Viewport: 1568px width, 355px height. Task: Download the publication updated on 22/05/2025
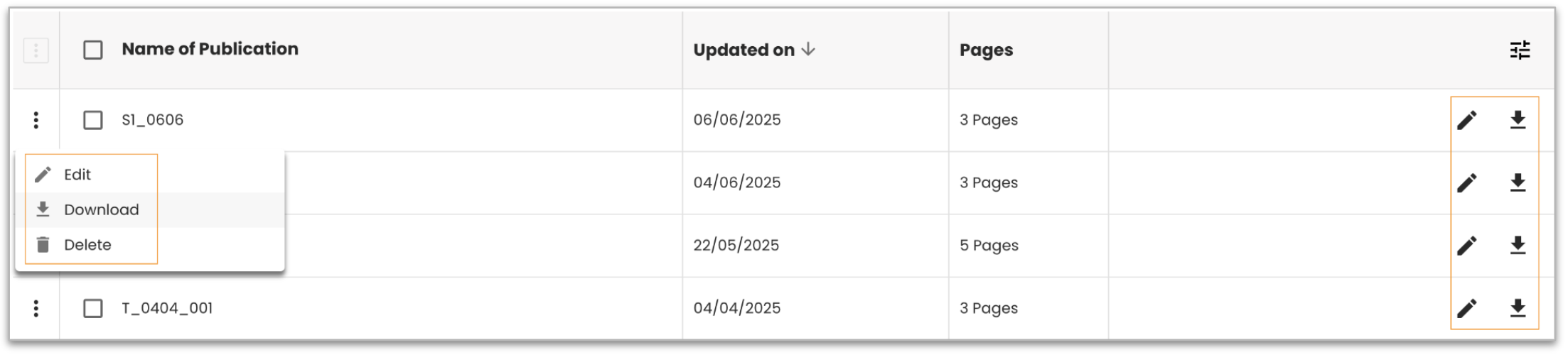click(1518, 246)
